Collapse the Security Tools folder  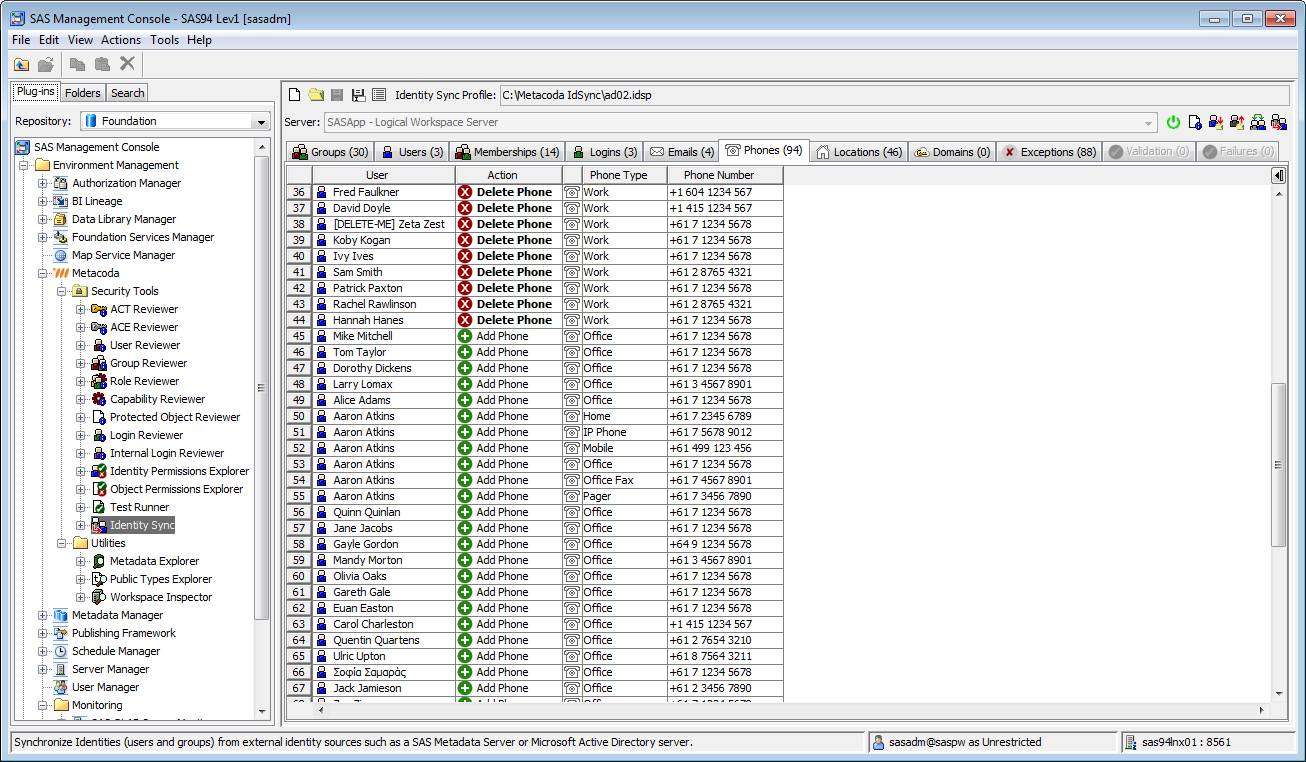click(61, 291)
